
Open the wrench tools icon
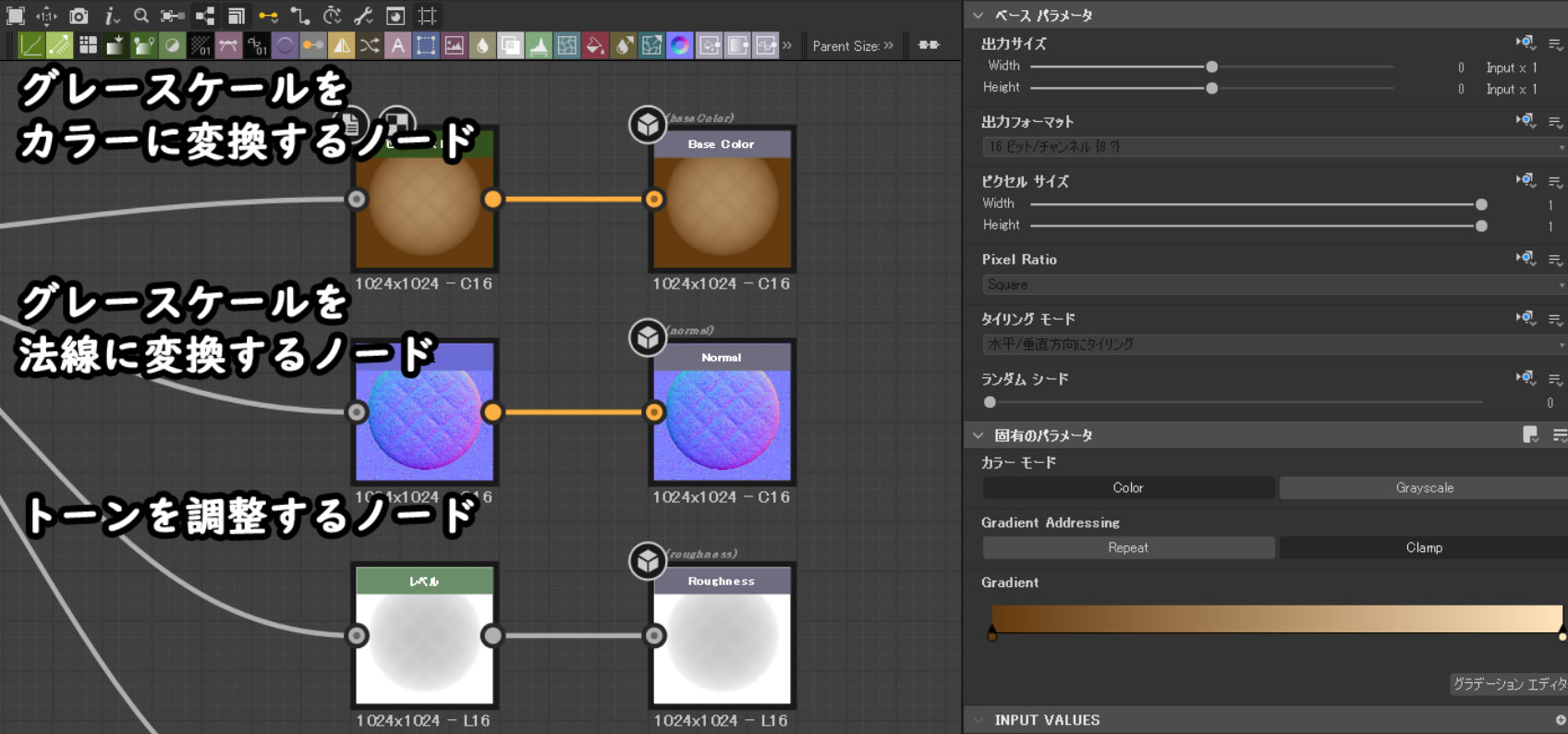click(x=363, y=16)
